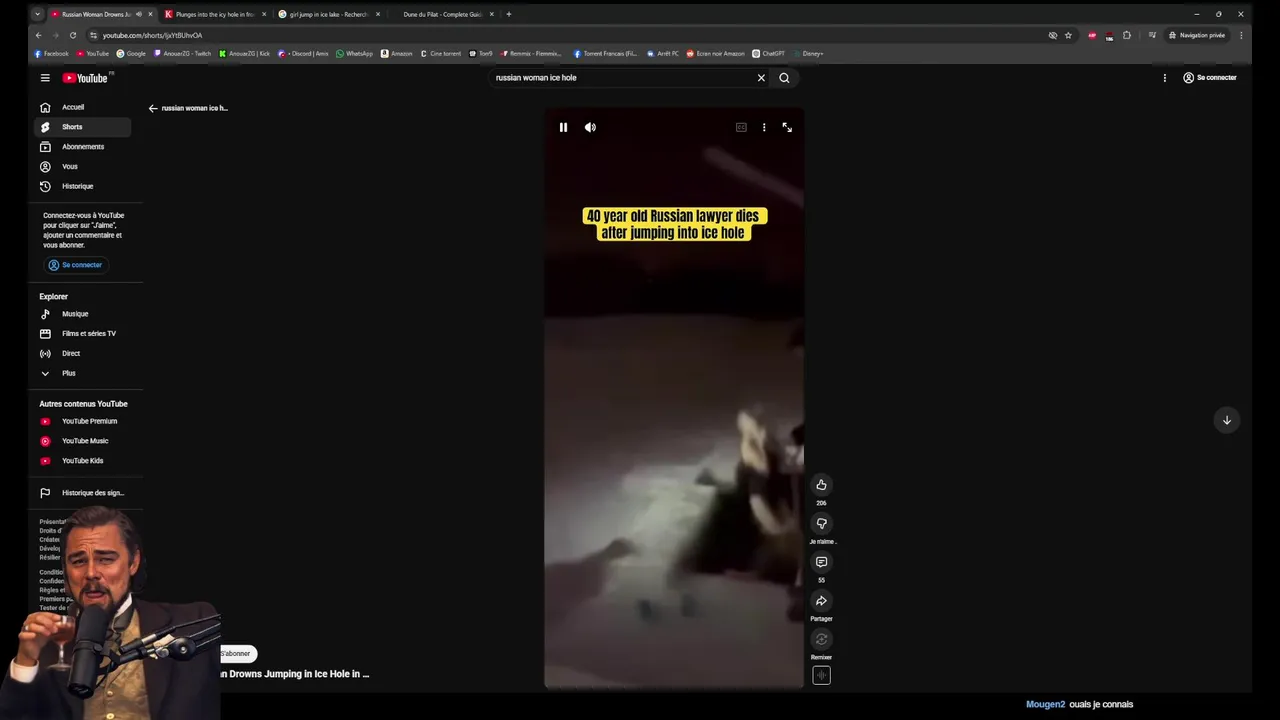Screen dimensions: 1280x720
Task: Open the YouTube bookmark
Action: 93,54
